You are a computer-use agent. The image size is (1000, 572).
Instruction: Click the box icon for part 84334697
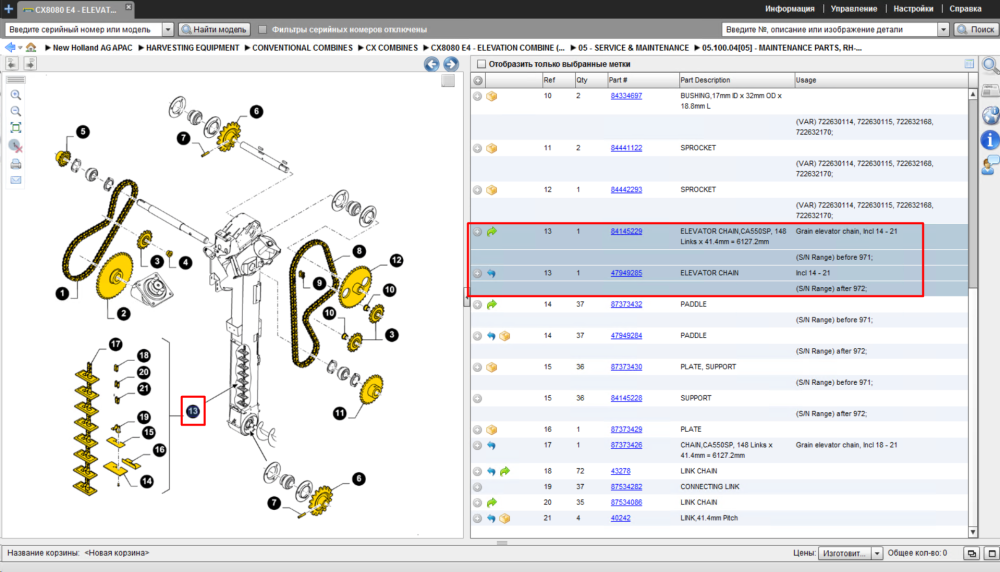click(x=492, y=96)
